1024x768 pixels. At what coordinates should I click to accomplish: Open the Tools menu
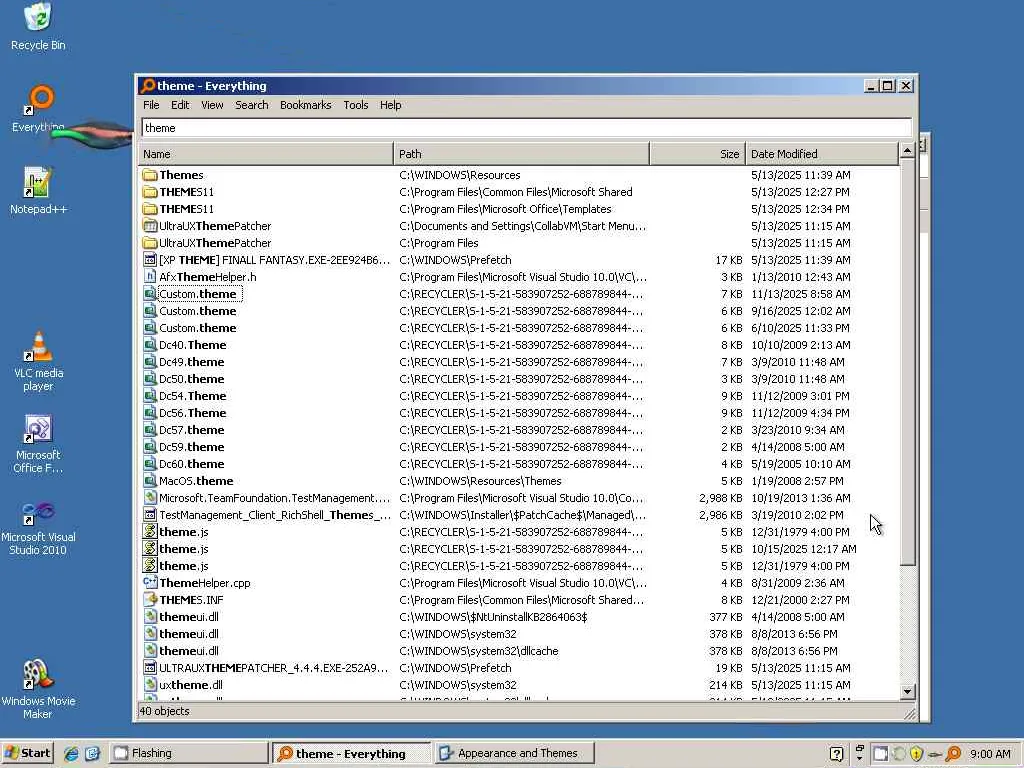tap(355, 105)
